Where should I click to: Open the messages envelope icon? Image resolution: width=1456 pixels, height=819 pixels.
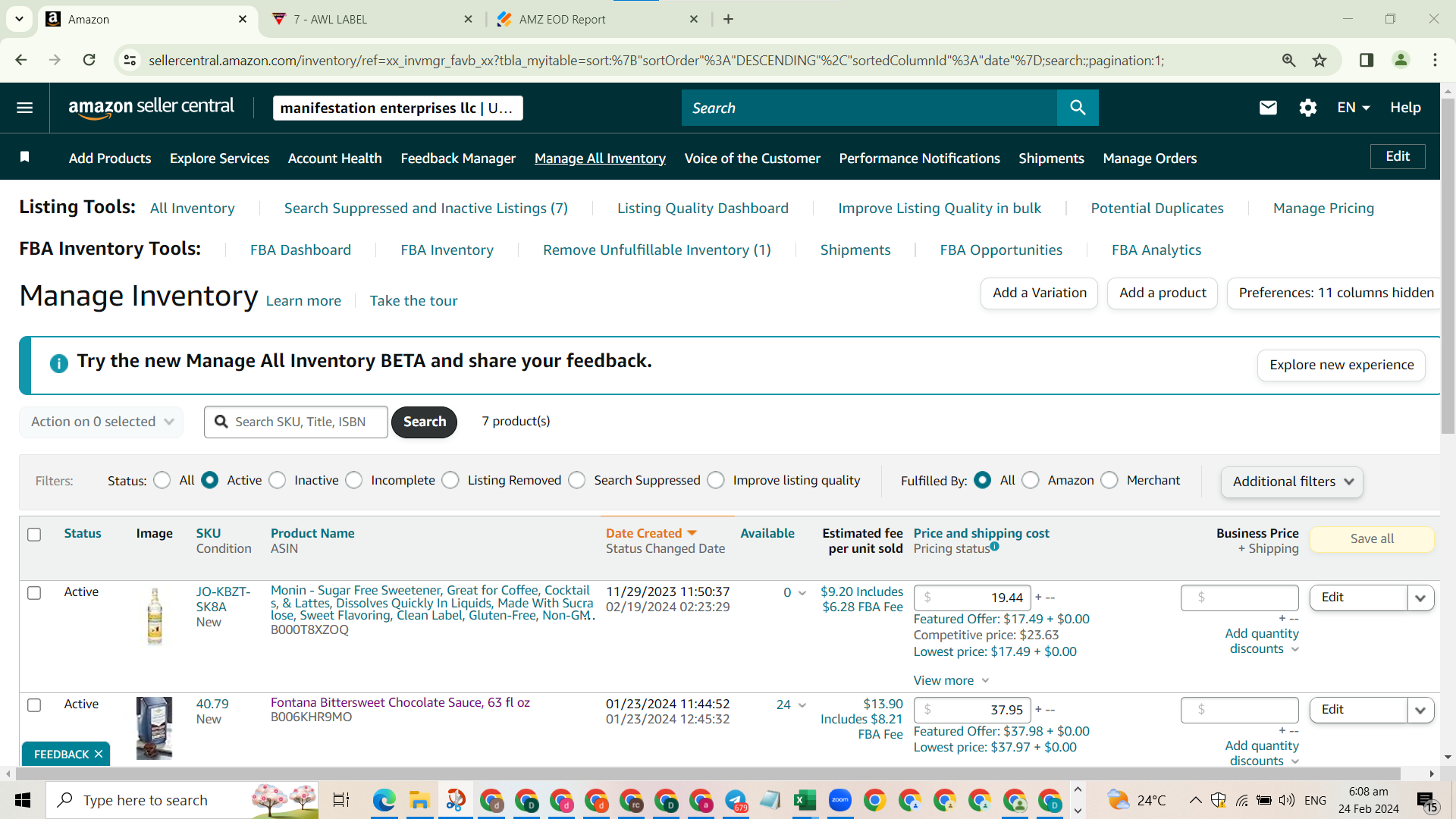point(1268,108)
